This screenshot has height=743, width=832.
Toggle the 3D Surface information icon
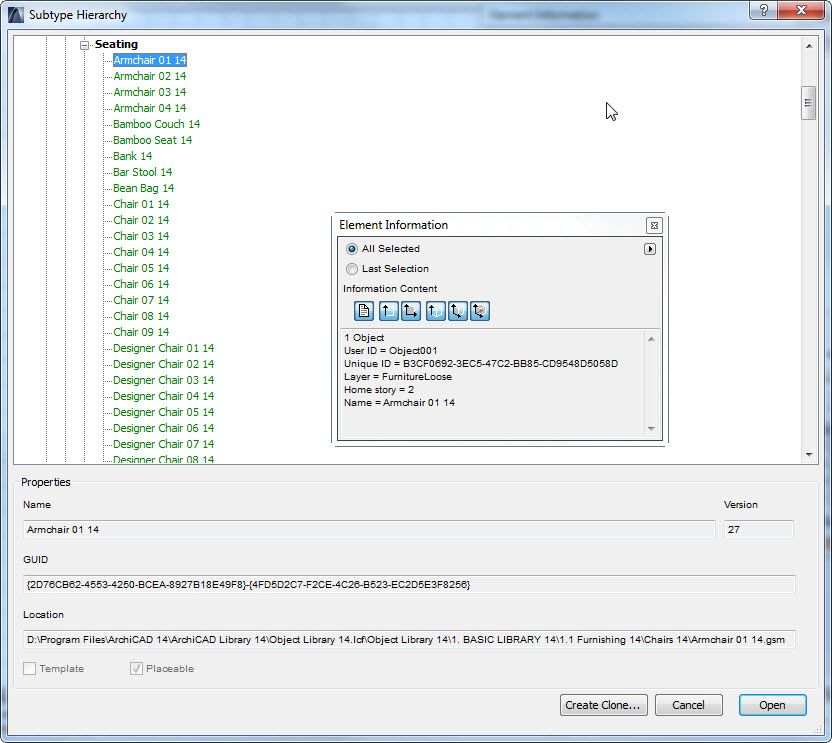point(457,310)
